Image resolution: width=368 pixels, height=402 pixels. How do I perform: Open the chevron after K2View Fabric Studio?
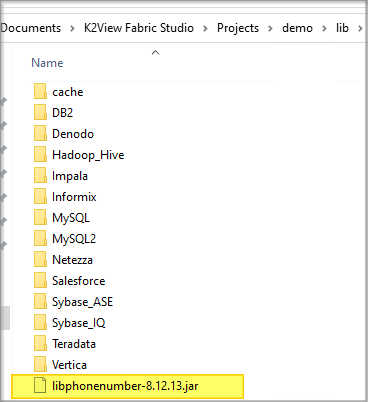point(206,29)
